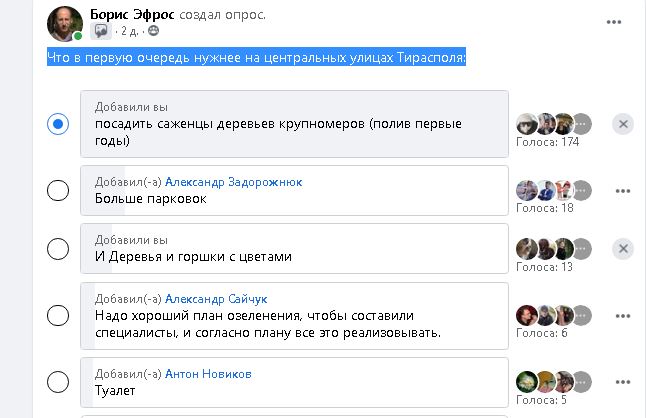Screen dimensions: 646x418
Task: Open three-dot menu for 'Больше парковок' option
Action: click(623, 190)
